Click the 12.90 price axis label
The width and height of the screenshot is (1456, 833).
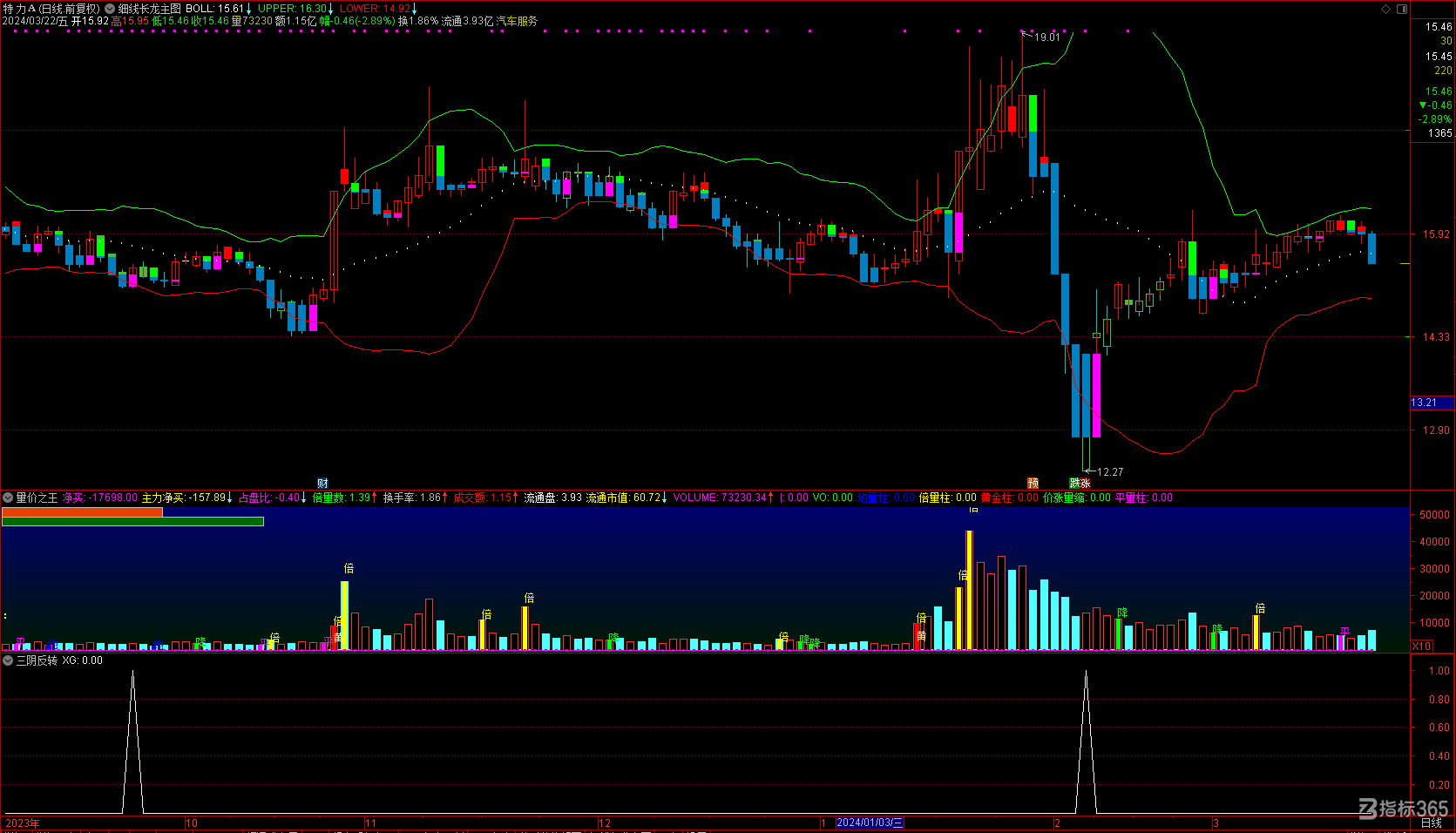[x=1437, y=430]
